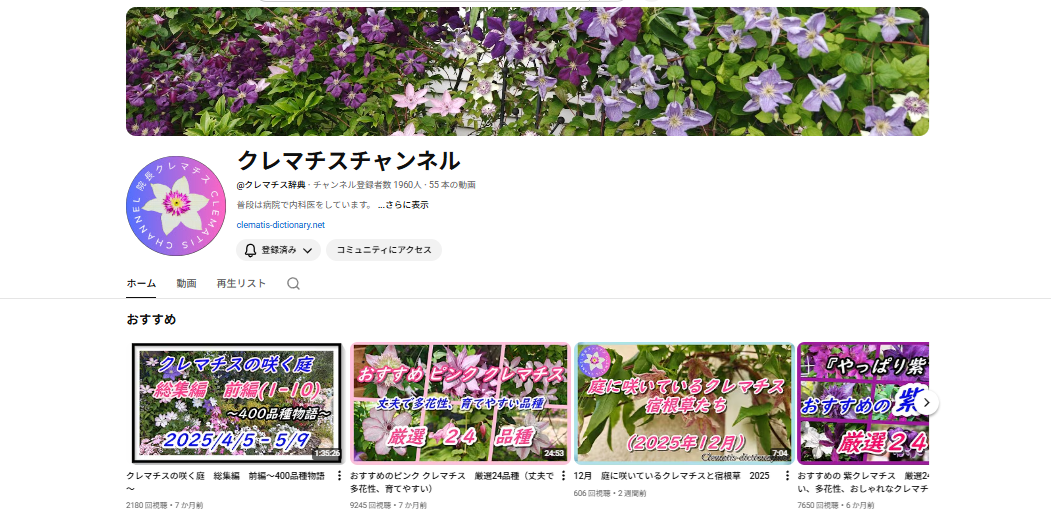The width and height of the screenshot is (1051, 525).
Task: Click the carousel next arrow in おすすめ
Action: point(927,402)
